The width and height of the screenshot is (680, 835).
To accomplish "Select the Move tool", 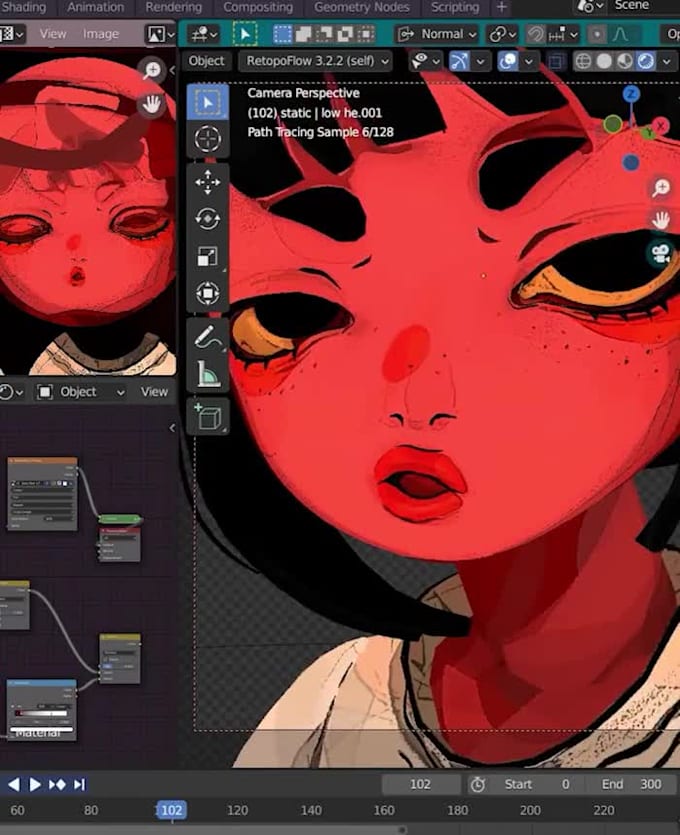I will [208, 182].
